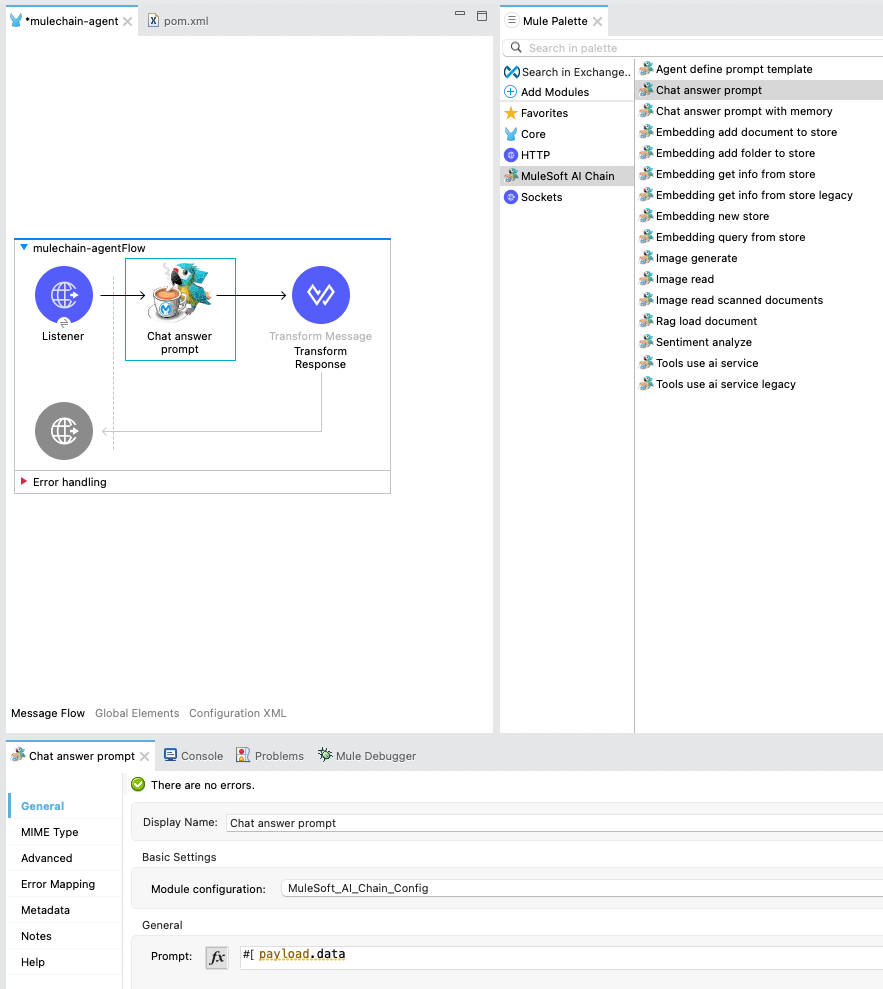Click the Display Name text field

click(550, 823)
